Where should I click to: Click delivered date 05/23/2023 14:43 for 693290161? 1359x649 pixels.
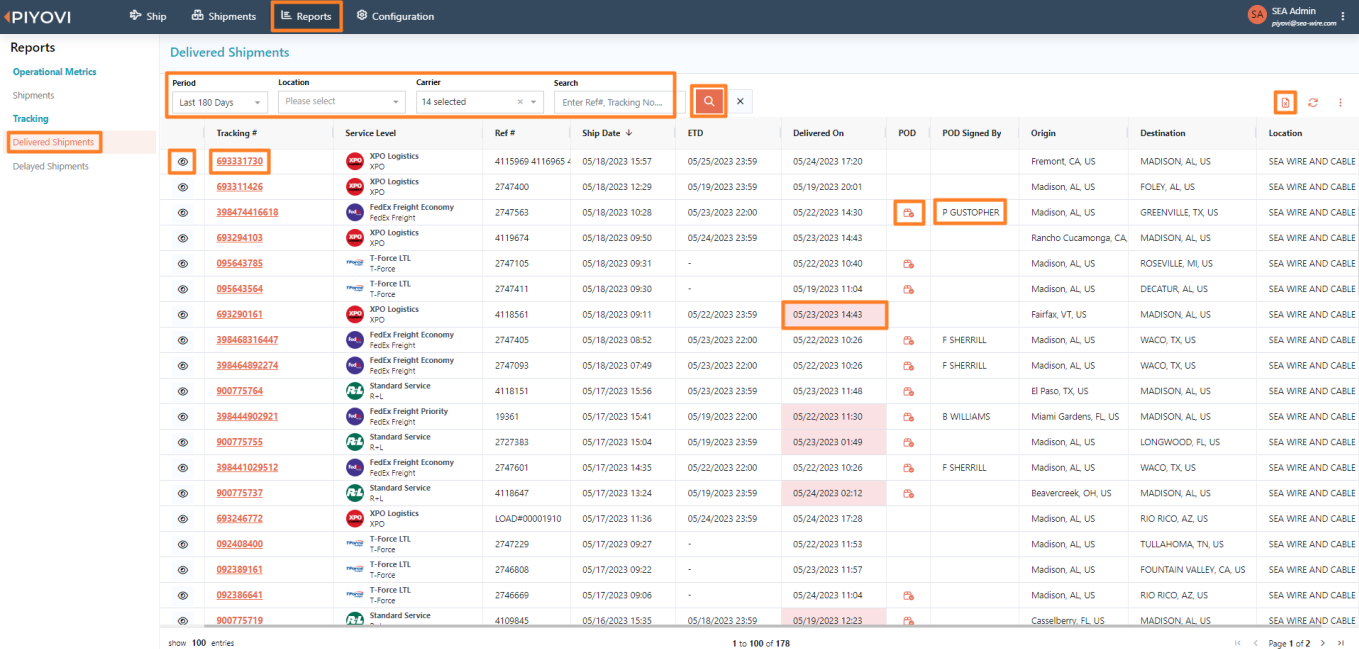coord(833,314)
